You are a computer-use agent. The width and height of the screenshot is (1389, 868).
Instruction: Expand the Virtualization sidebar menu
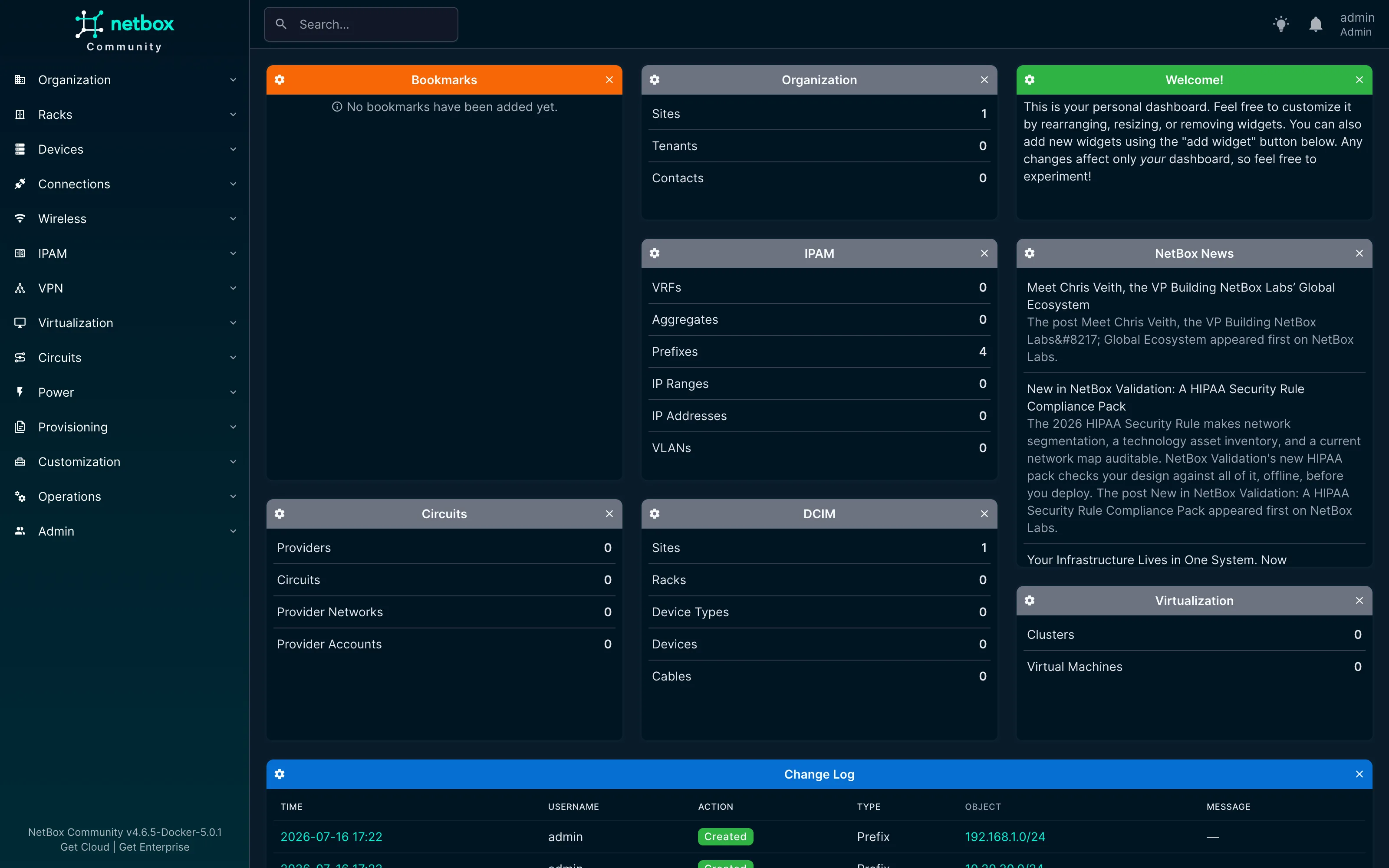point(125,323)
